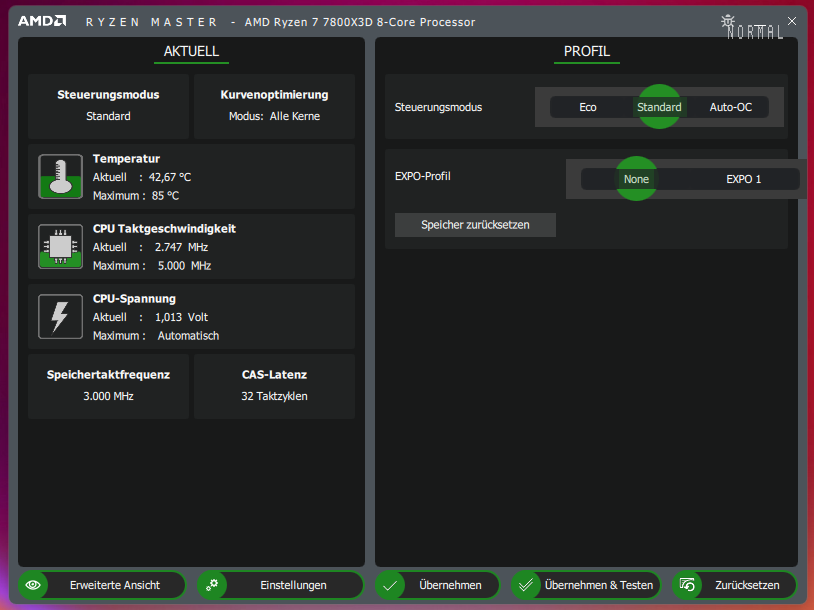
Task: Click the AMD Ryzen 7 7800X3D processor title
Action: (360, 22)
